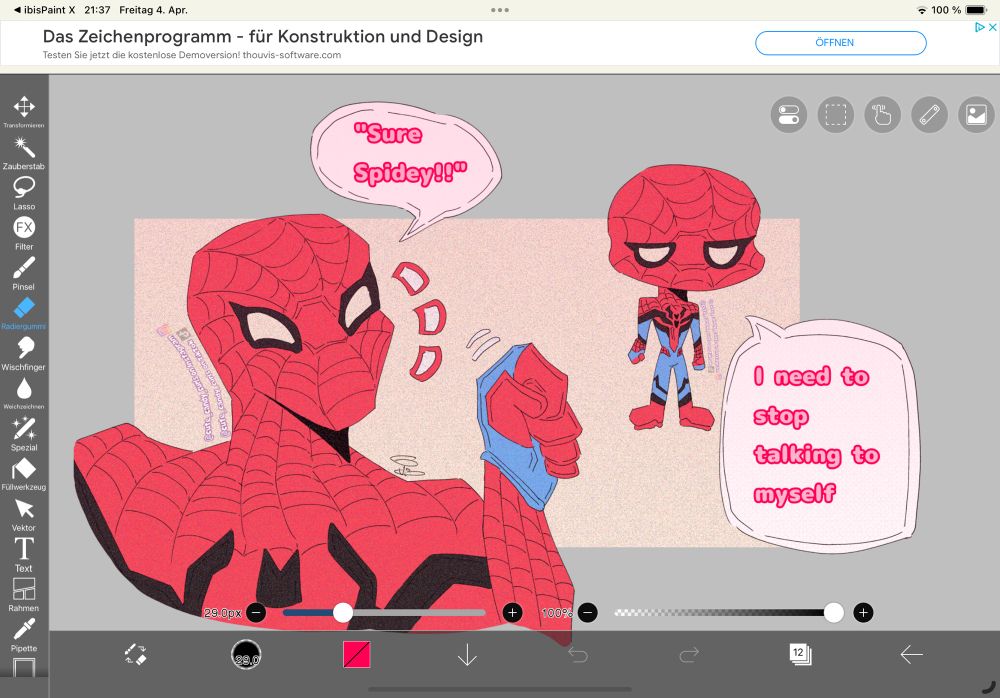Go back using the left arrow
Screen dimensions: 1000x698
pyautogui.click(x=911, y=654)
